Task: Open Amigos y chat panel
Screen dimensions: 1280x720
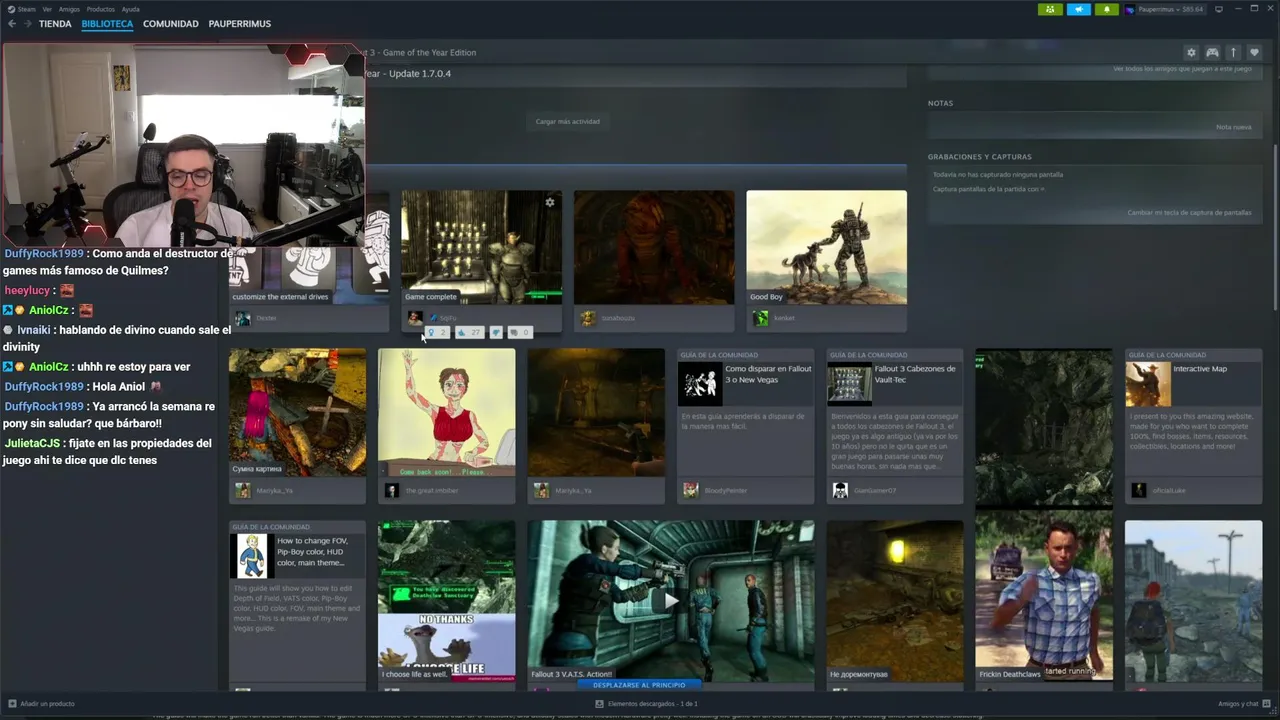Action: pos(1243,704)
